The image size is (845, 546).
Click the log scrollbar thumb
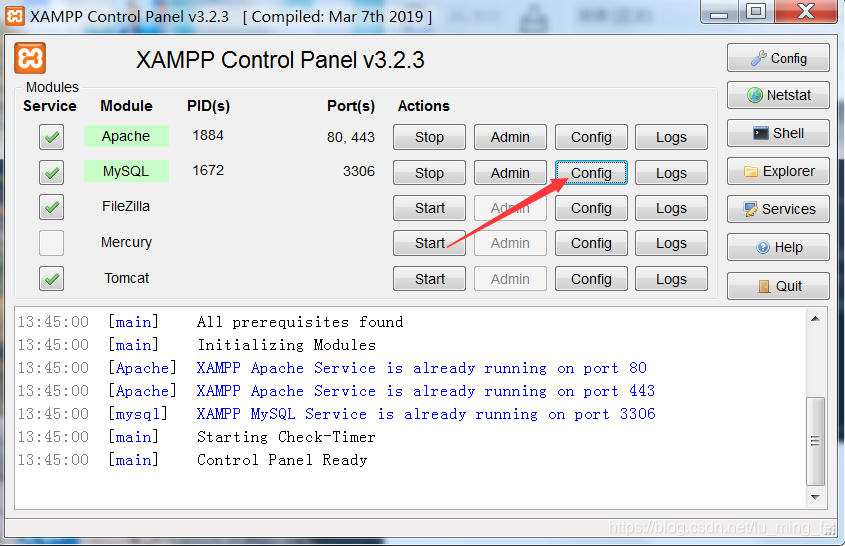tap(815, 441)
